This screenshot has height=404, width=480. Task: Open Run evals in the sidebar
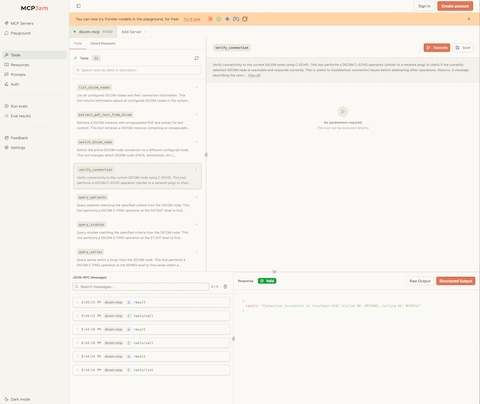coord(16,106)
